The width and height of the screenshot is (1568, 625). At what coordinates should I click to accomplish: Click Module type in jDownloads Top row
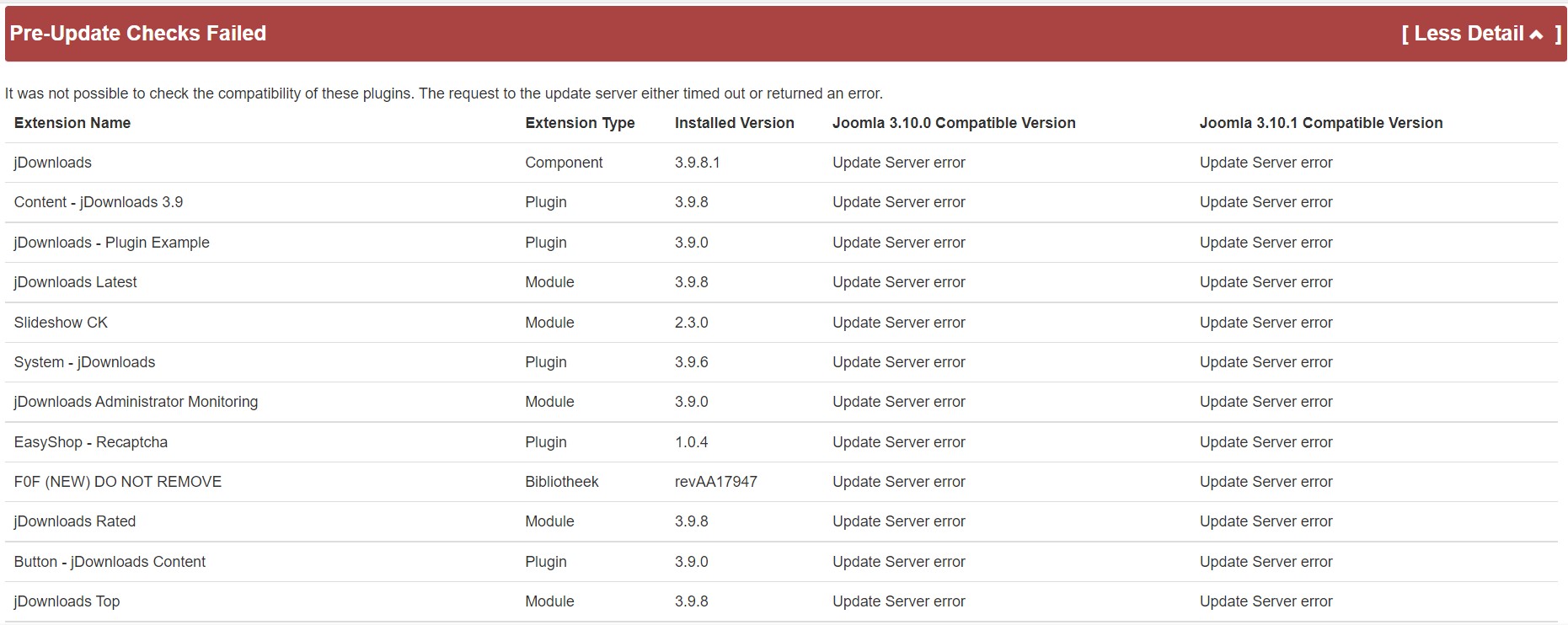[549, 601]
